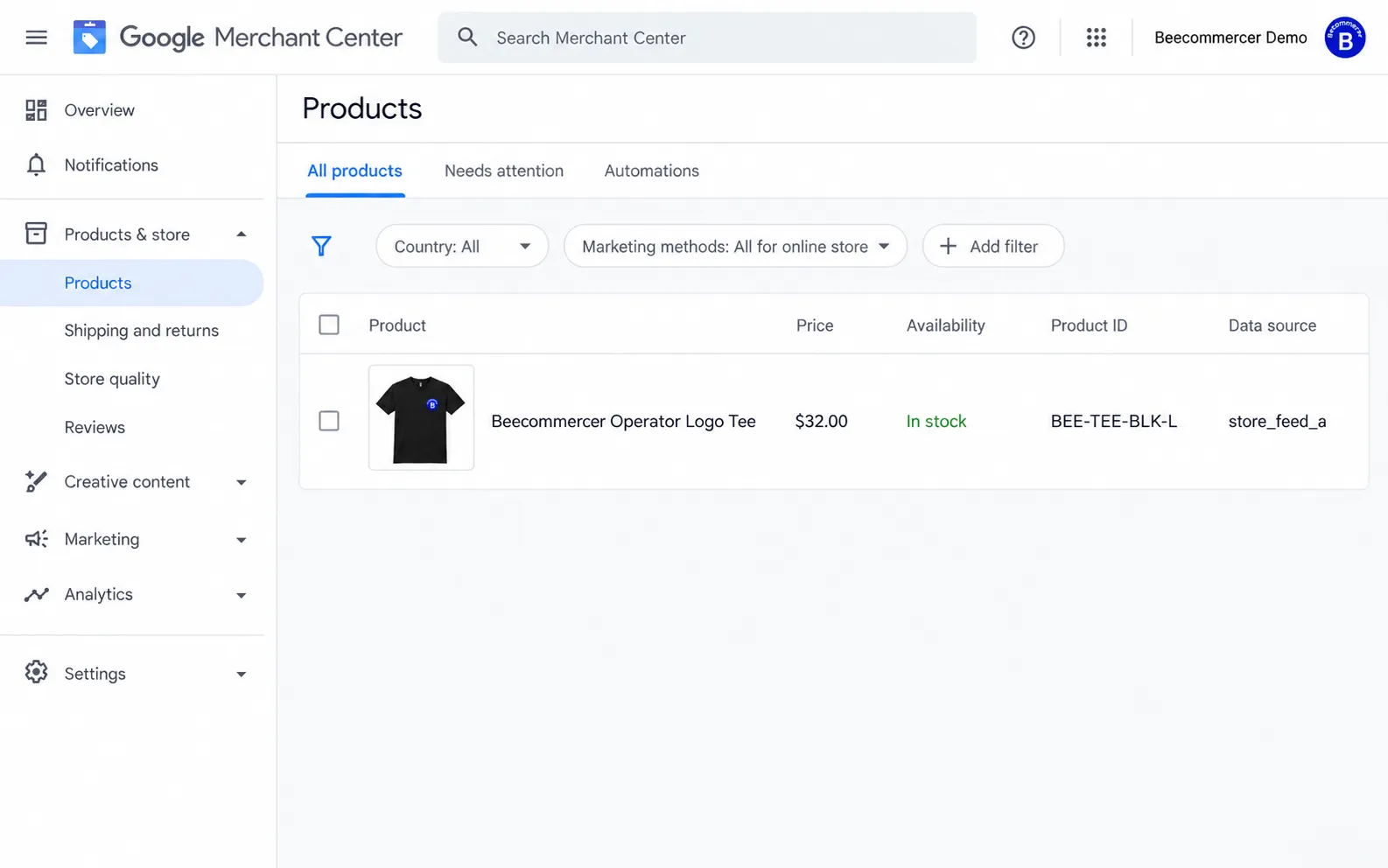This screenshot has height=868, width=1388.
Task: Click the Marketing megaphone icon
Action: [36, 539]
